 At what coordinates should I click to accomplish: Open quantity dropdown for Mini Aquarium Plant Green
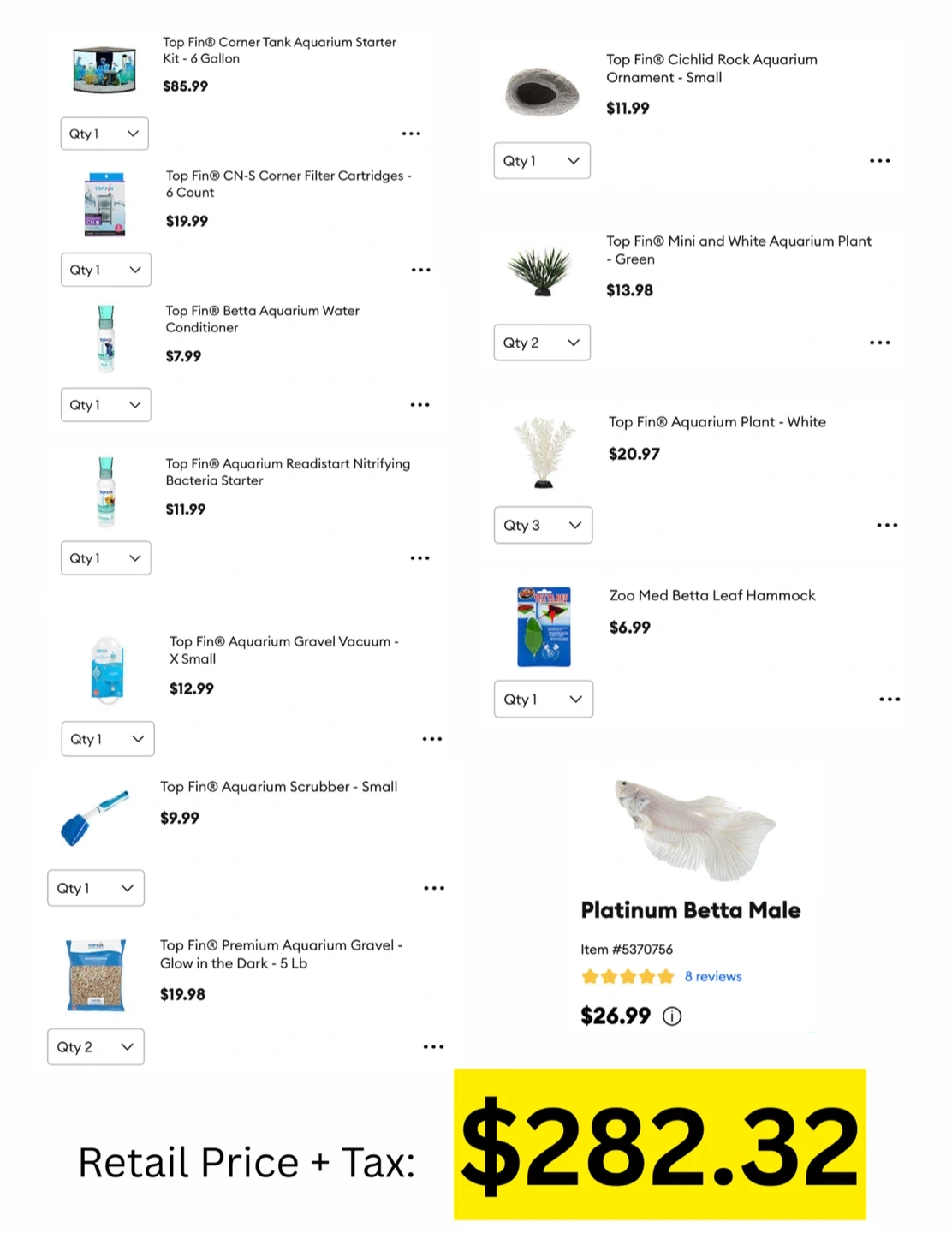pyautogui.click(x=542, y=342)
